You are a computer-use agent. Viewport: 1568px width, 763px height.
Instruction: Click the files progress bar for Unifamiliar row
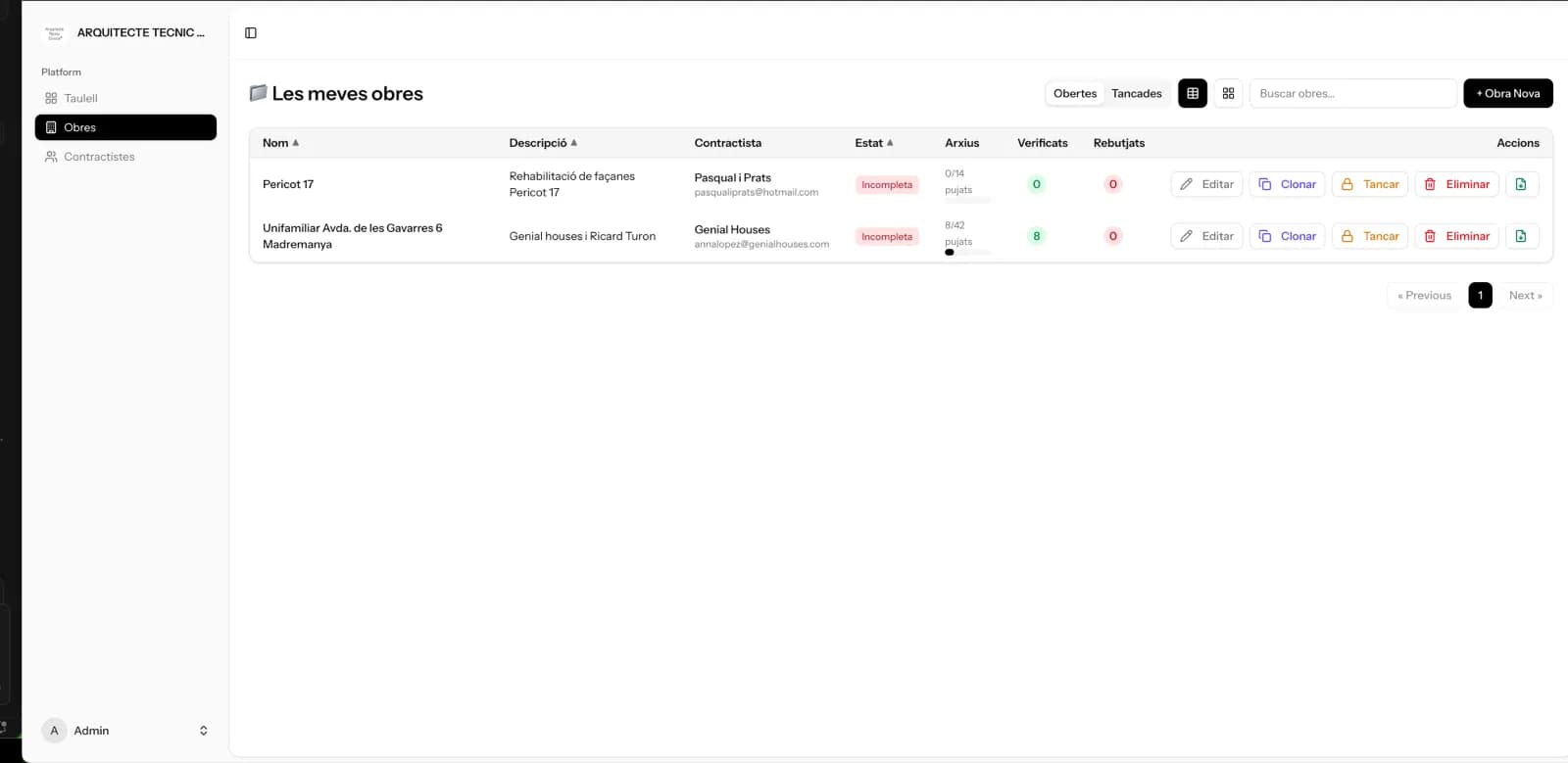[x=967, y=253]
